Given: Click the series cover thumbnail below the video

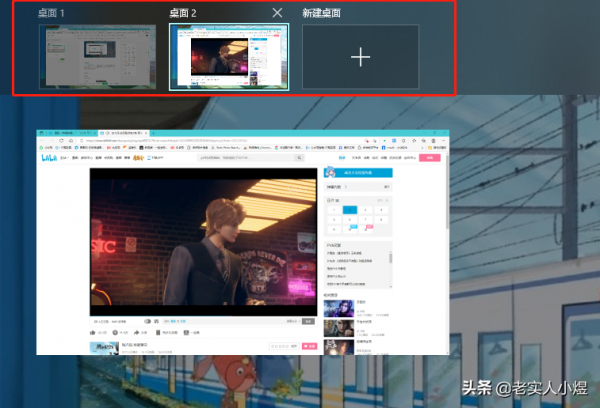Looking at the screenshot, I should point(104,348).
